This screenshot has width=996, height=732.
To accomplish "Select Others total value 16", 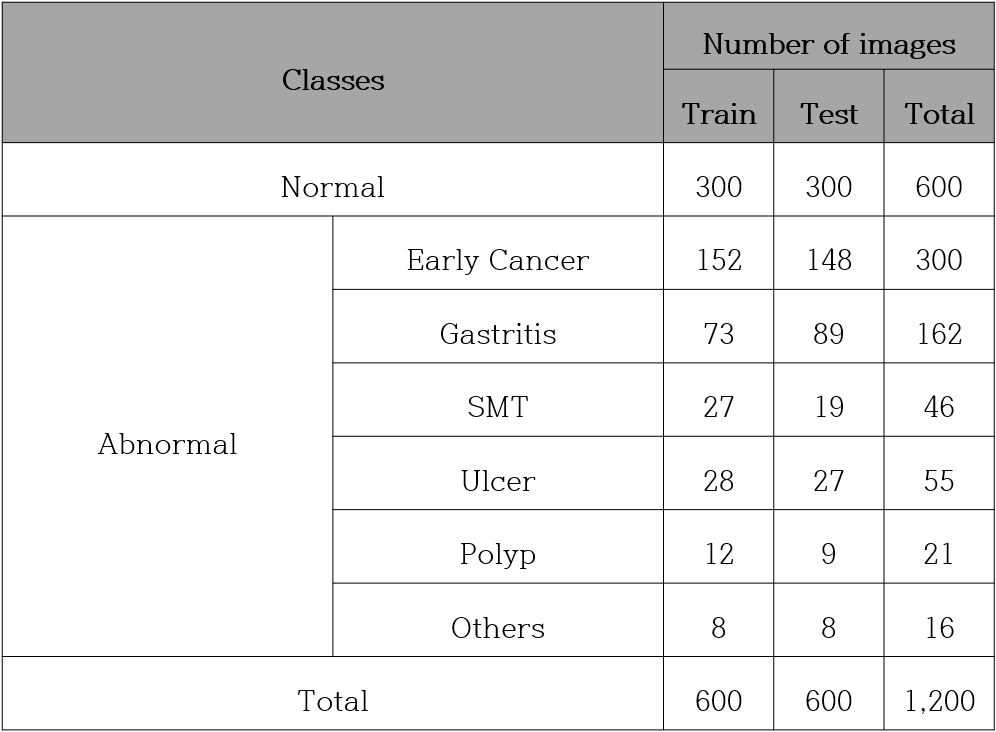I will [x=939, y=620].
